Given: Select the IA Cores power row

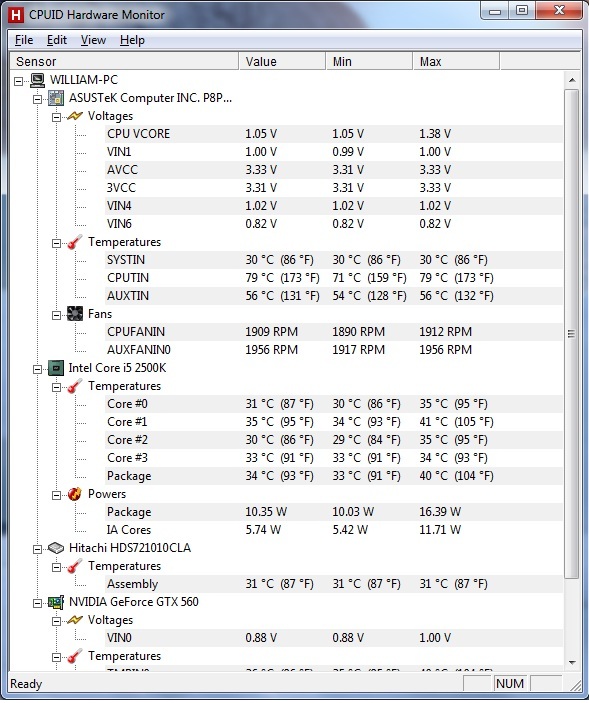Looking at the screenshot, I should coord(333,530).
